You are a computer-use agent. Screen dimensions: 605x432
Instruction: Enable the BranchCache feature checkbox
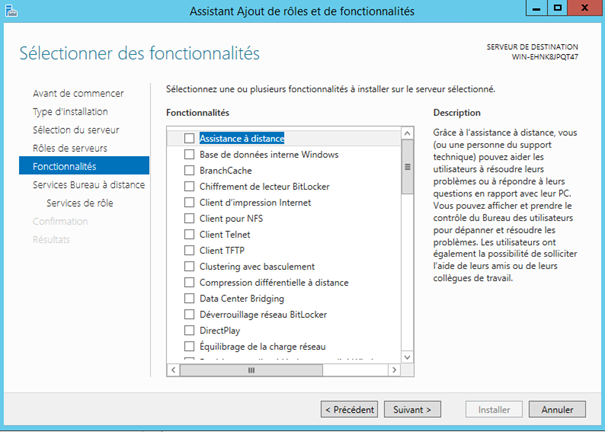[189, 171]
